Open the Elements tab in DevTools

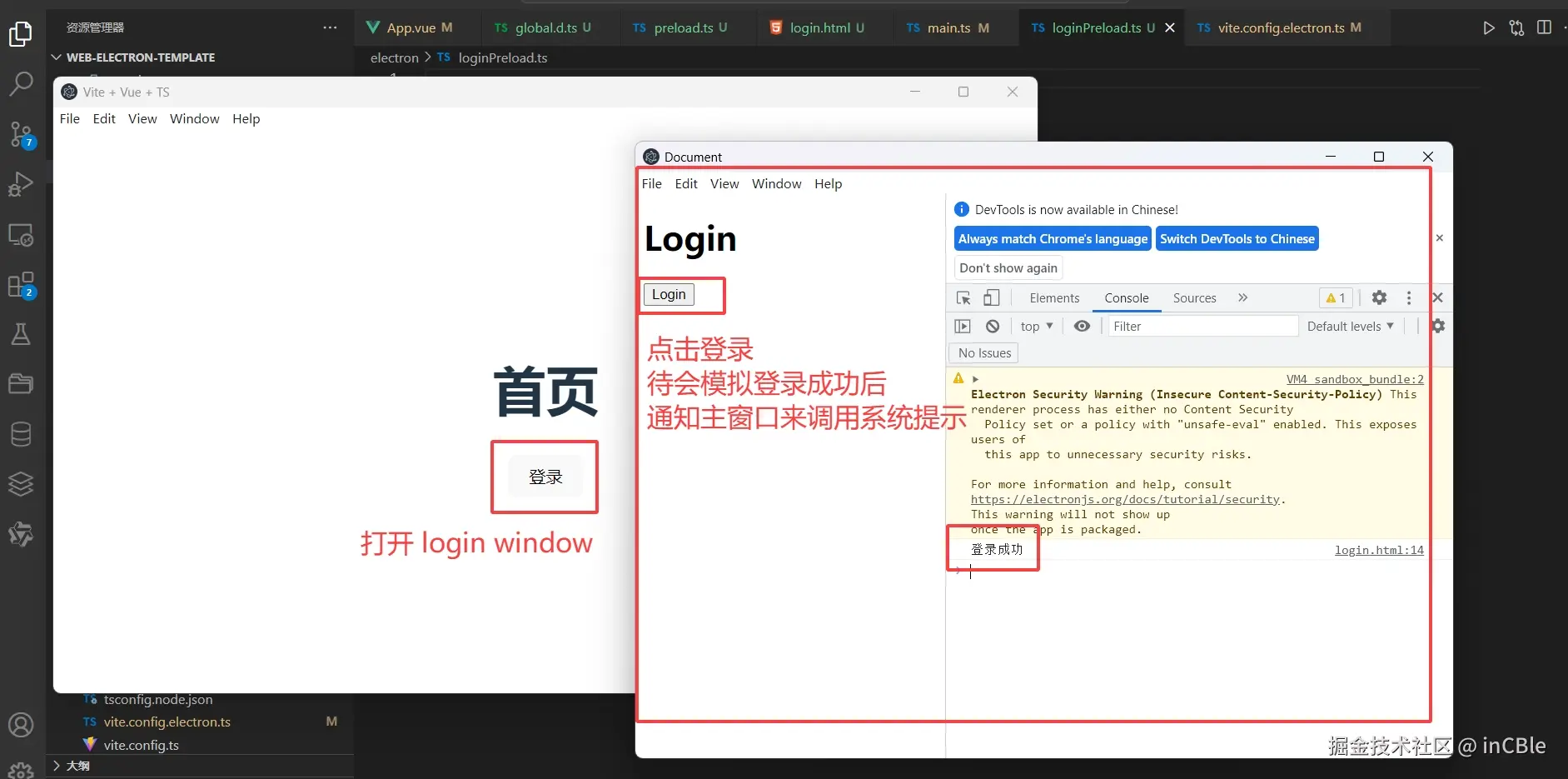pyautogui.click(x=1054, y=298)
